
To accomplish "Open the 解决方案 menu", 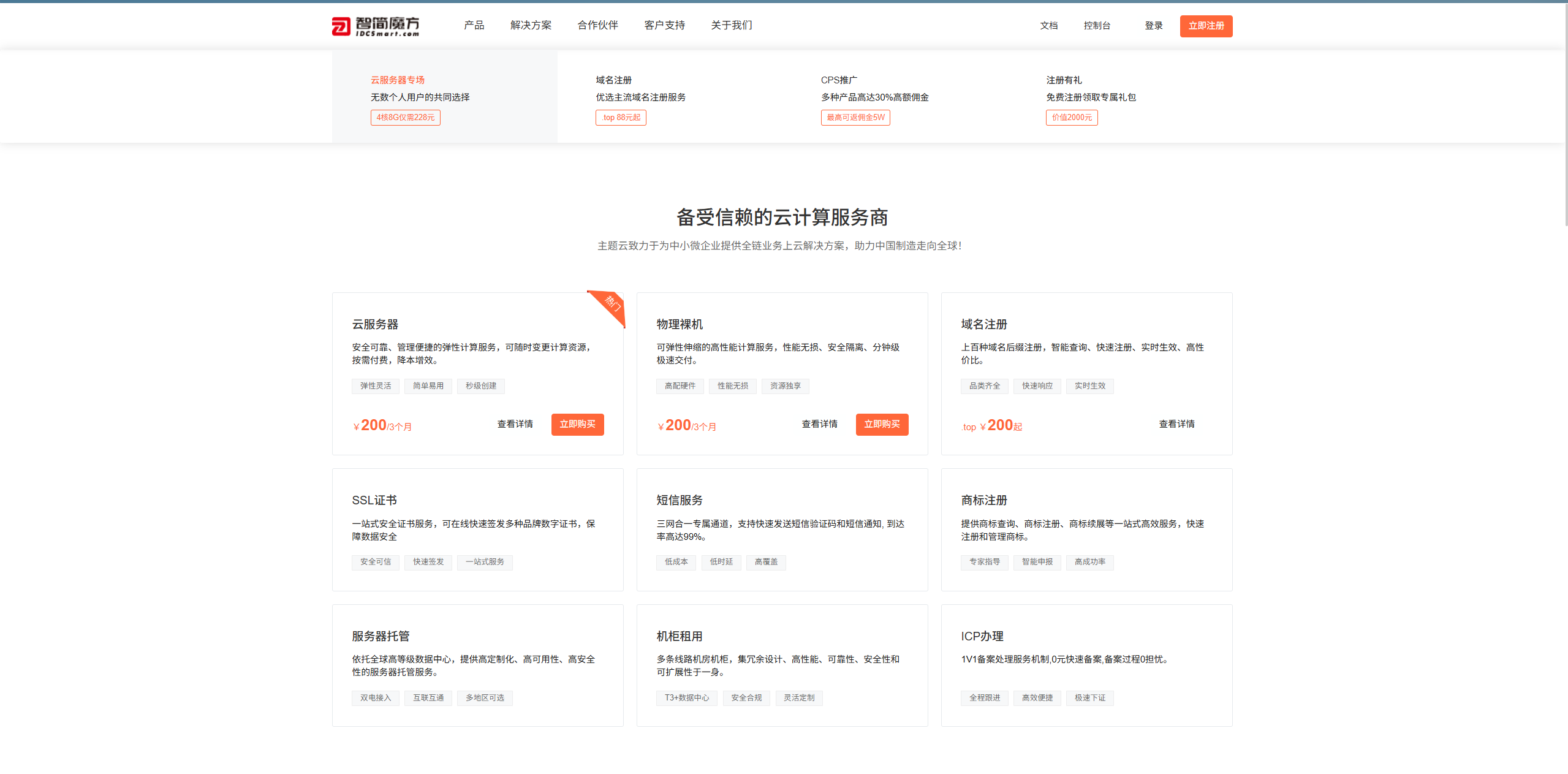I will [x=531, y=25].
